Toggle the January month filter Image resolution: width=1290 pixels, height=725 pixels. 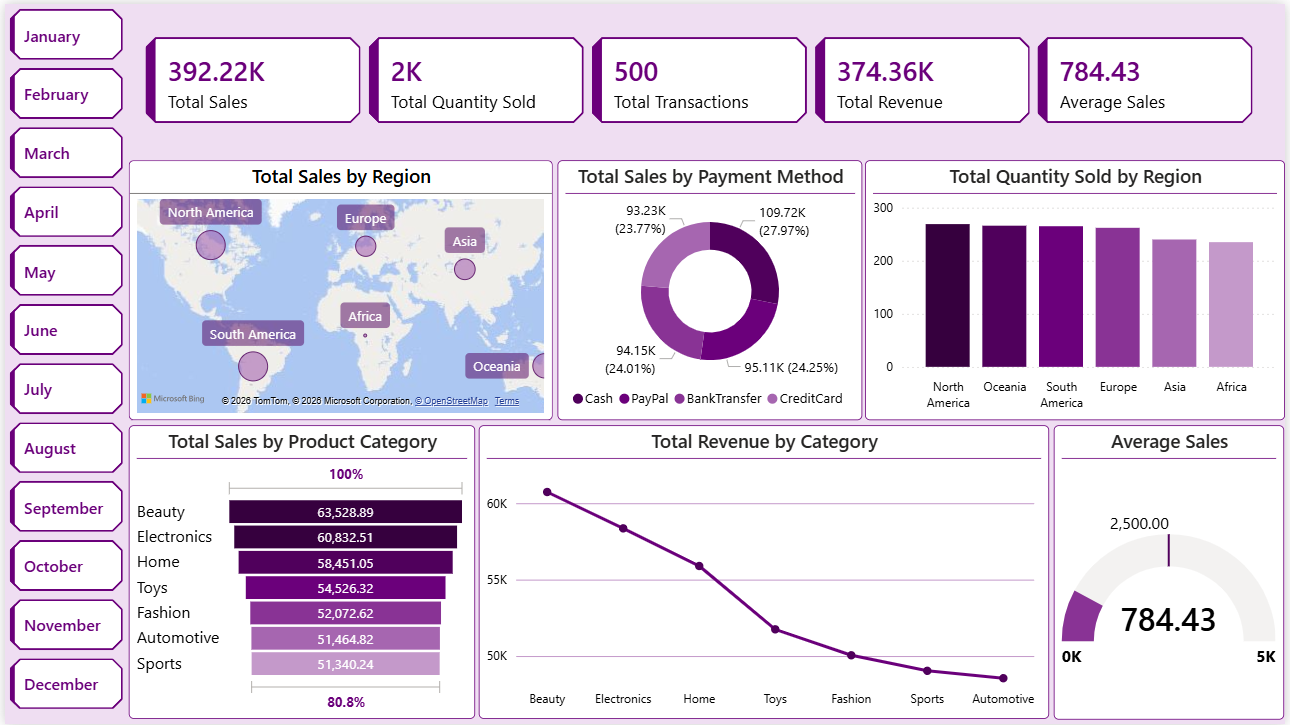pyautogui.click(x=66, y=34)
